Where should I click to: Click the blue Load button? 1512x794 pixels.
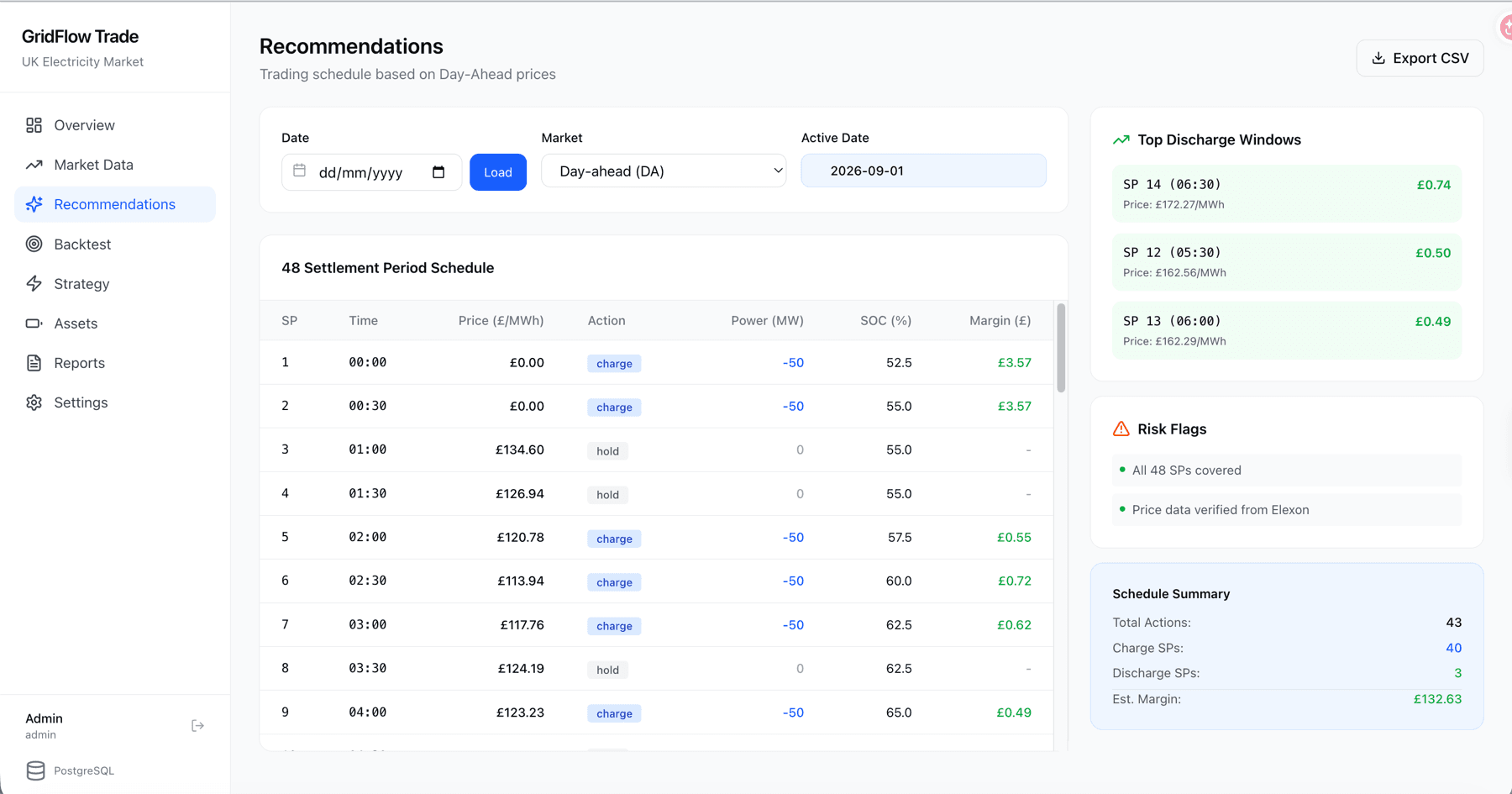tap(498, 172)
